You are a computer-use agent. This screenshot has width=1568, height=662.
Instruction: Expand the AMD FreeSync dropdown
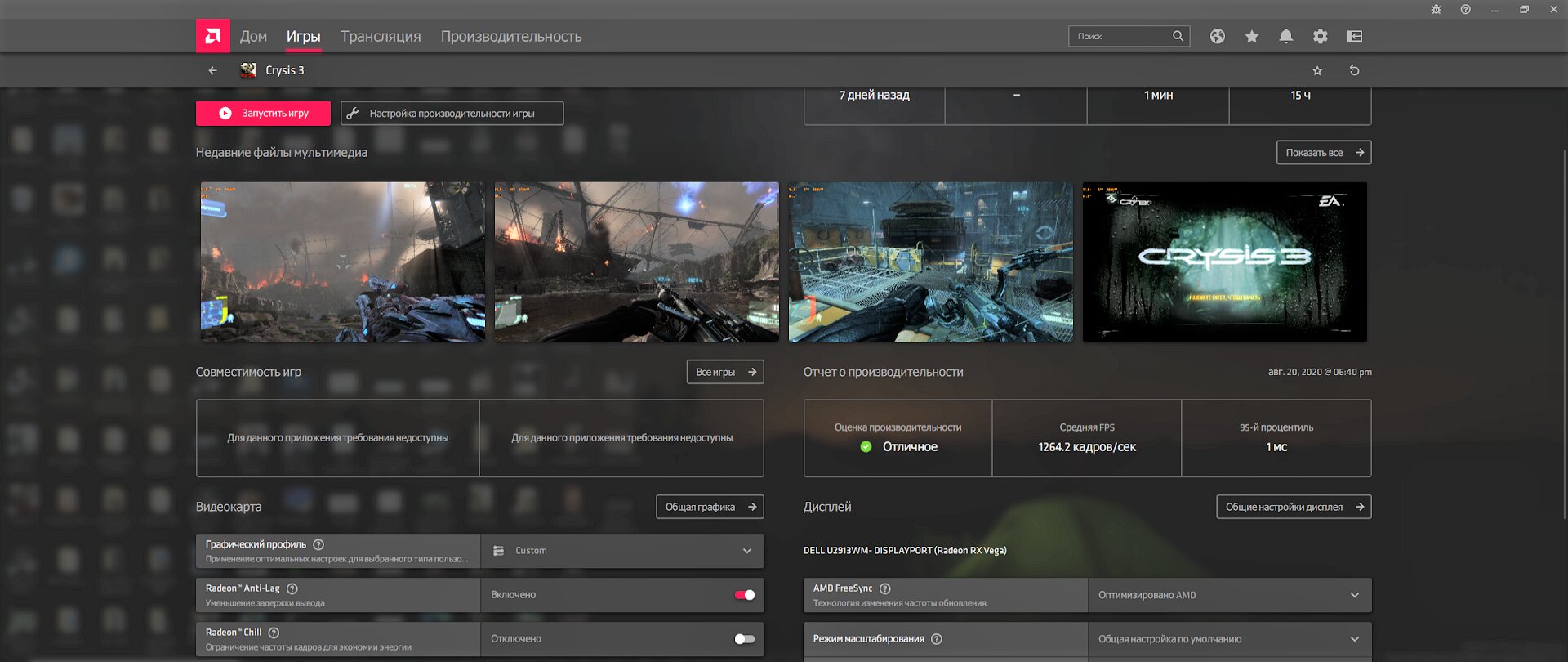coord(1229,595)
